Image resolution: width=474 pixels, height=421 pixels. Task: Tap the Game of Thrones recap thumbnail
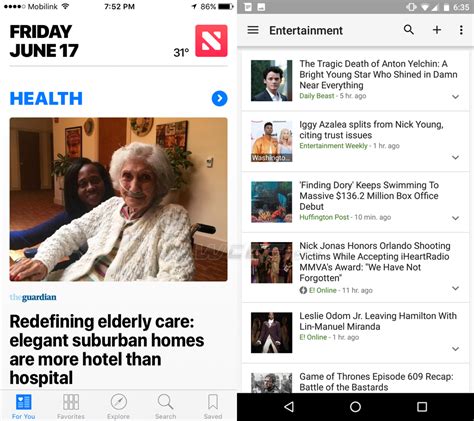coord(271,383)
